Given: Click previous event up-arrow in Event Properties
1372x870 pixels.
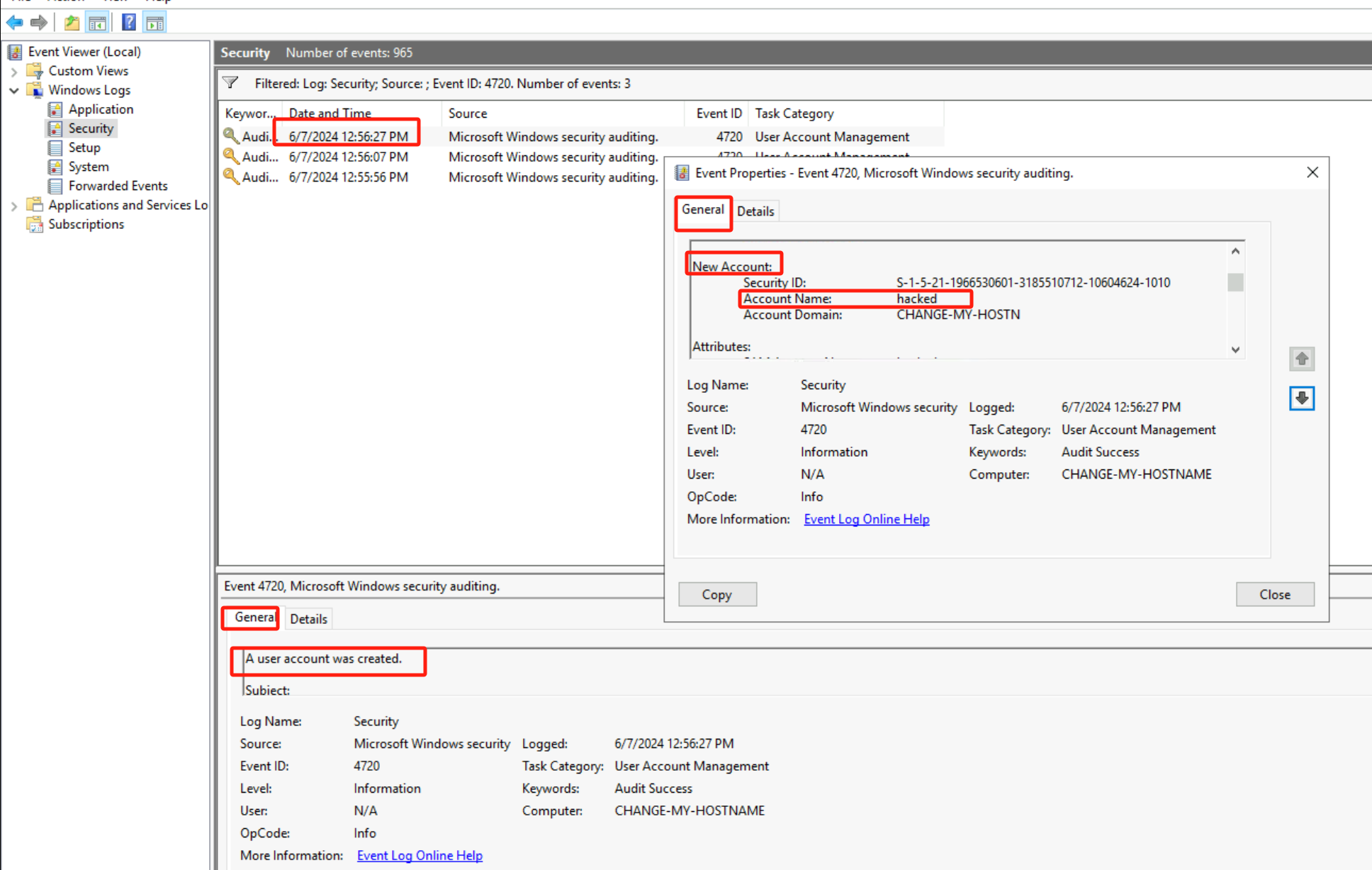Looking at the screenshot, I should coord(1301,359).
